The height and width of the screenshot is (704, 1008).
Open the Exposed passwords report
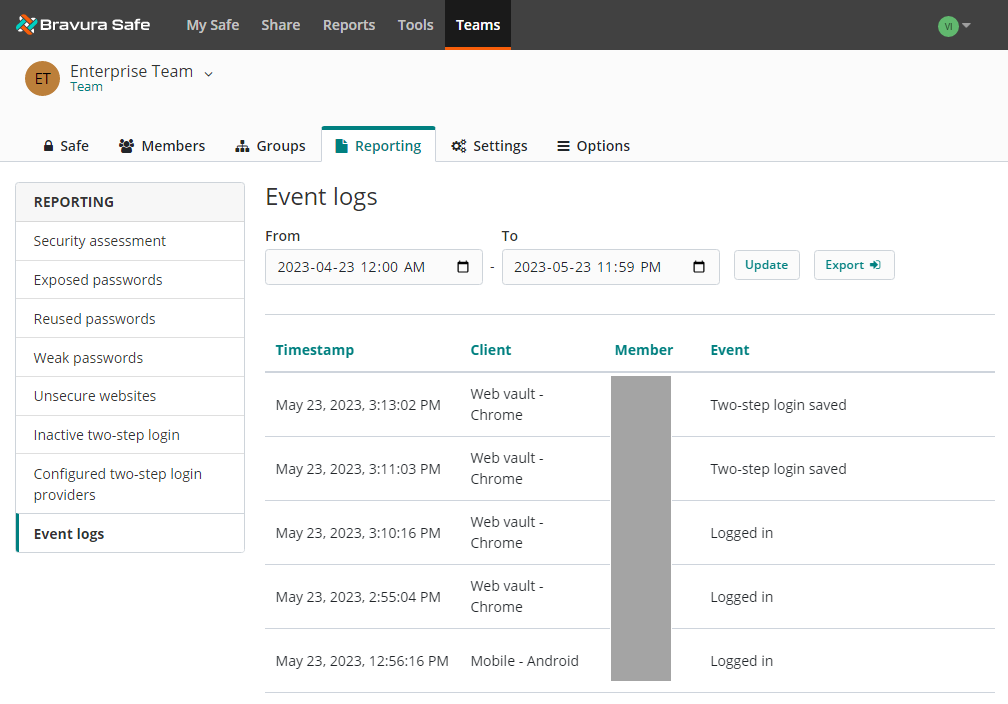click(98, 280)
